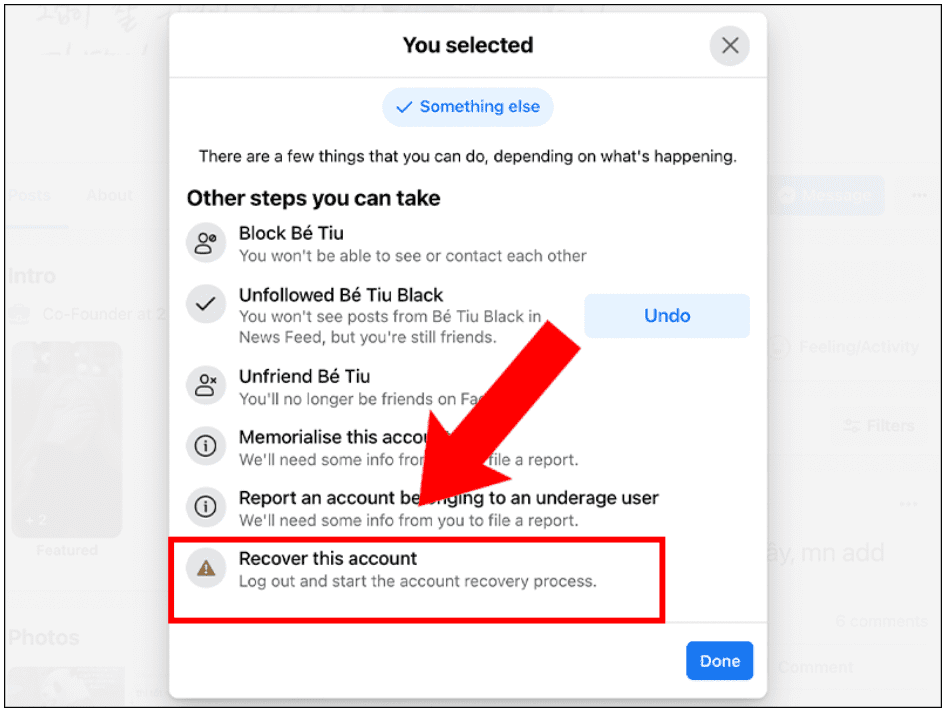The width and height of the screenshot is (947, 713).
Task: Click the Recover account warning triangle icon
Action: point(205,568)
